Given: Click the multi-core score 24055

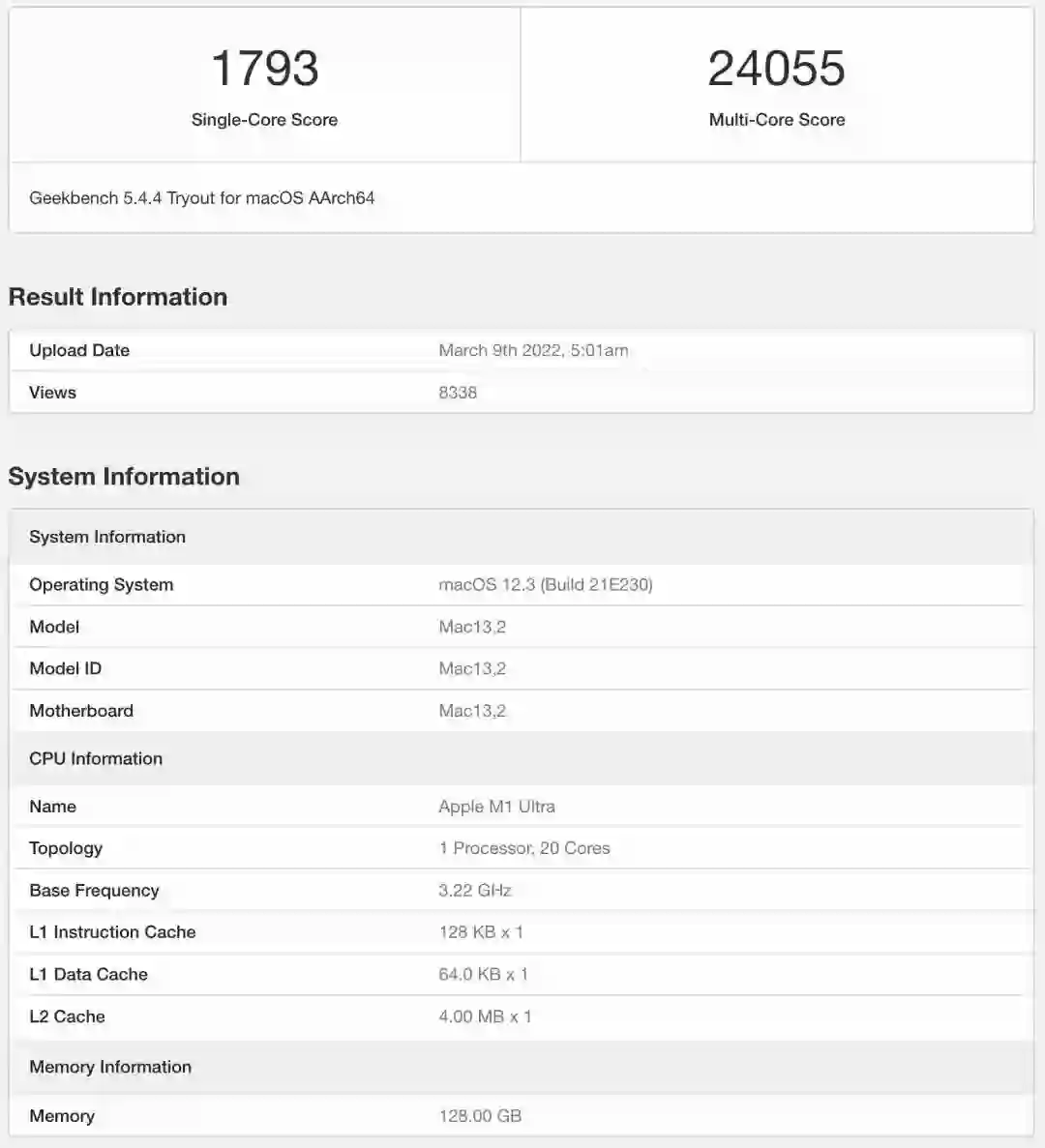Looking at the screenshot, I should tap(776, 69).
